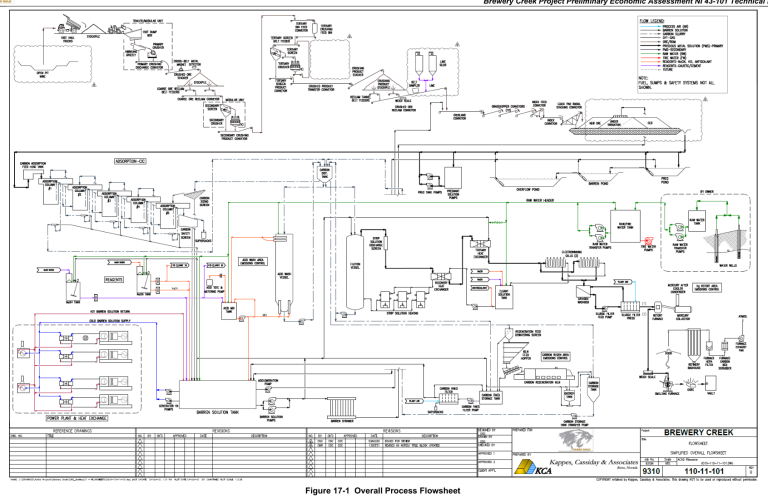Click the 'SMELTING FURNACE' caption

667,393
